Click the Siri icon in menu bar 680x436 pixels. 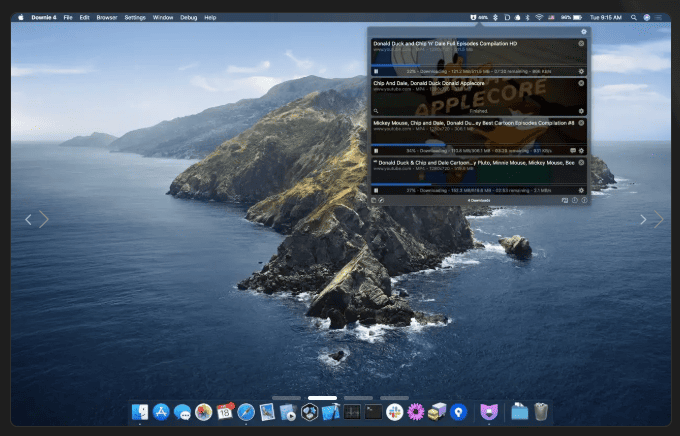(x=647, y=17)
